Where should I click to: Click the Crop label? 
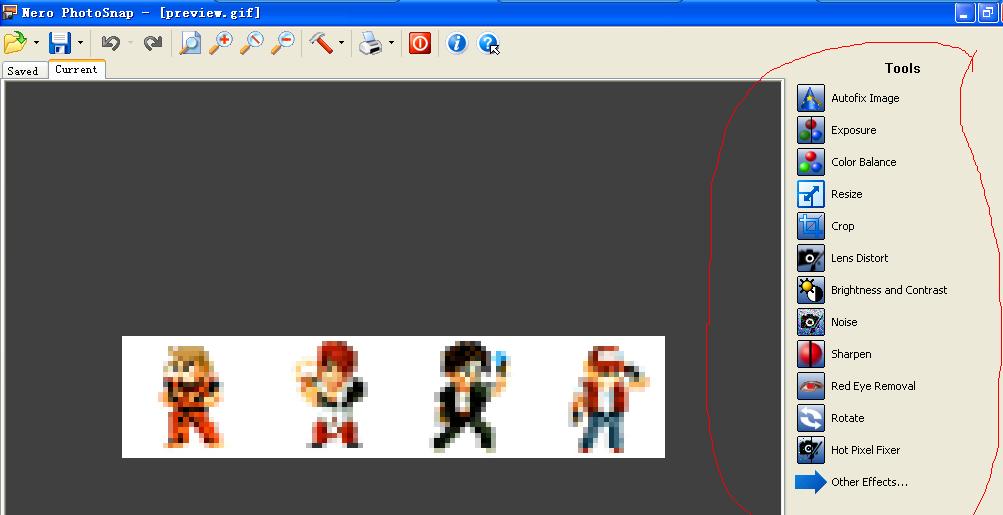pos(842,226)
